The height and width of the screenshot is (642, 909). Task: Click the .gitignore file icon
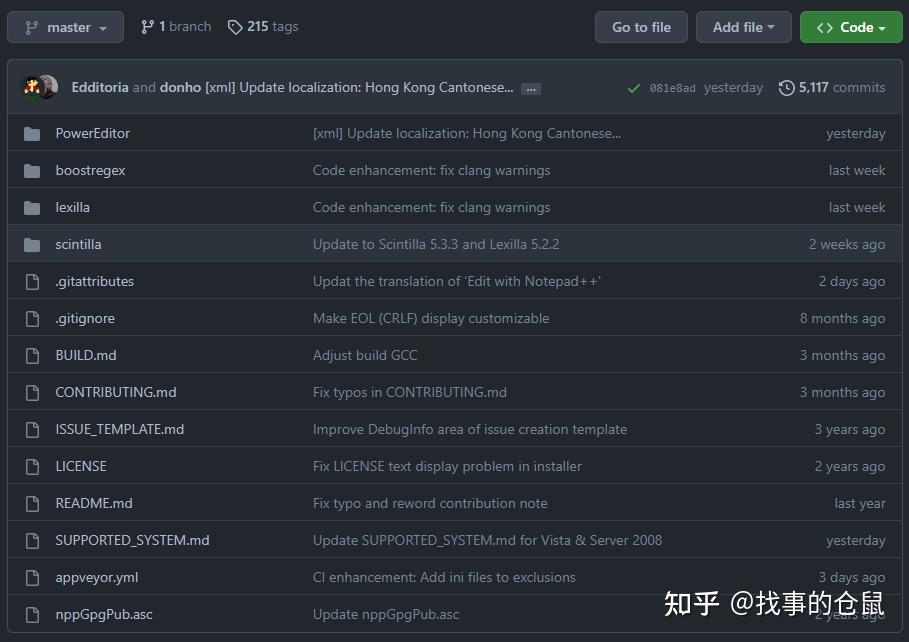click(x=32, y=319)
